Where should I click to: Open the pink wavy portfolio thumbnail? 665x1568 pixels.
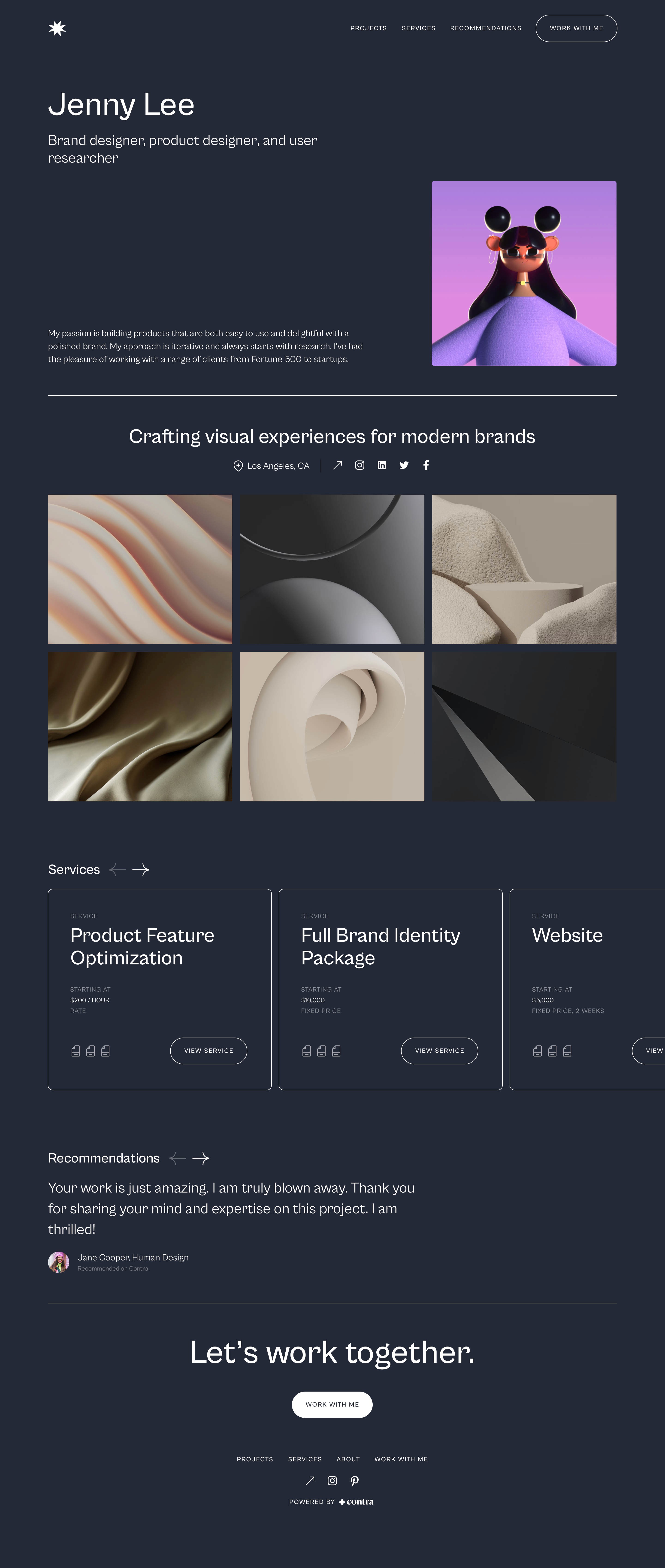tap(140, 569)
